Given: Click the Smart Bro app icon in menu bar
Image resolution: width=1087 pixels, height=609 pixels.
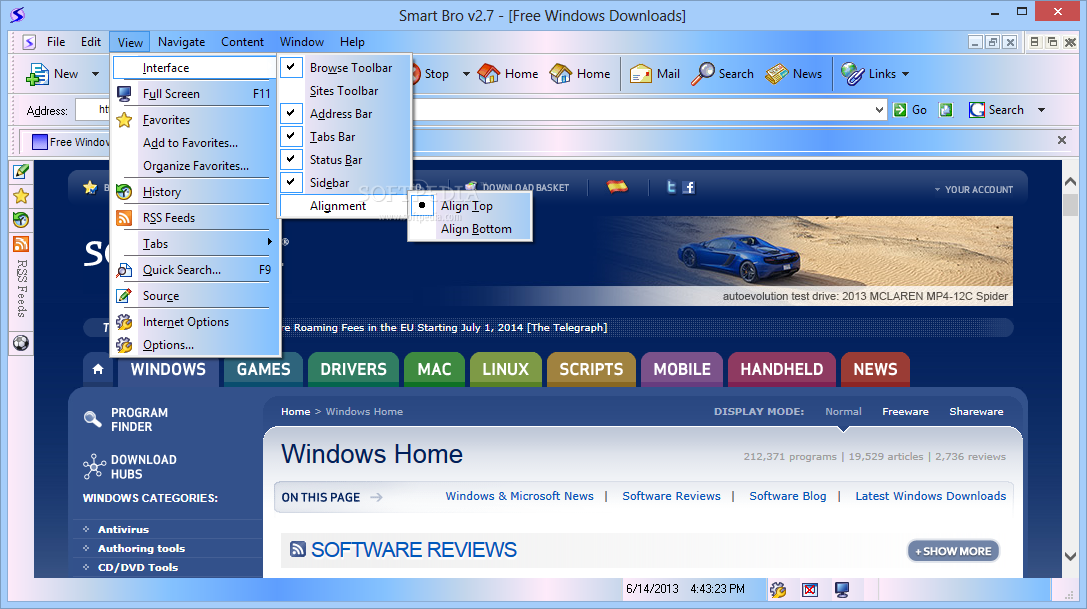Looking at the screenshot, I should click(x=29, y=42).
